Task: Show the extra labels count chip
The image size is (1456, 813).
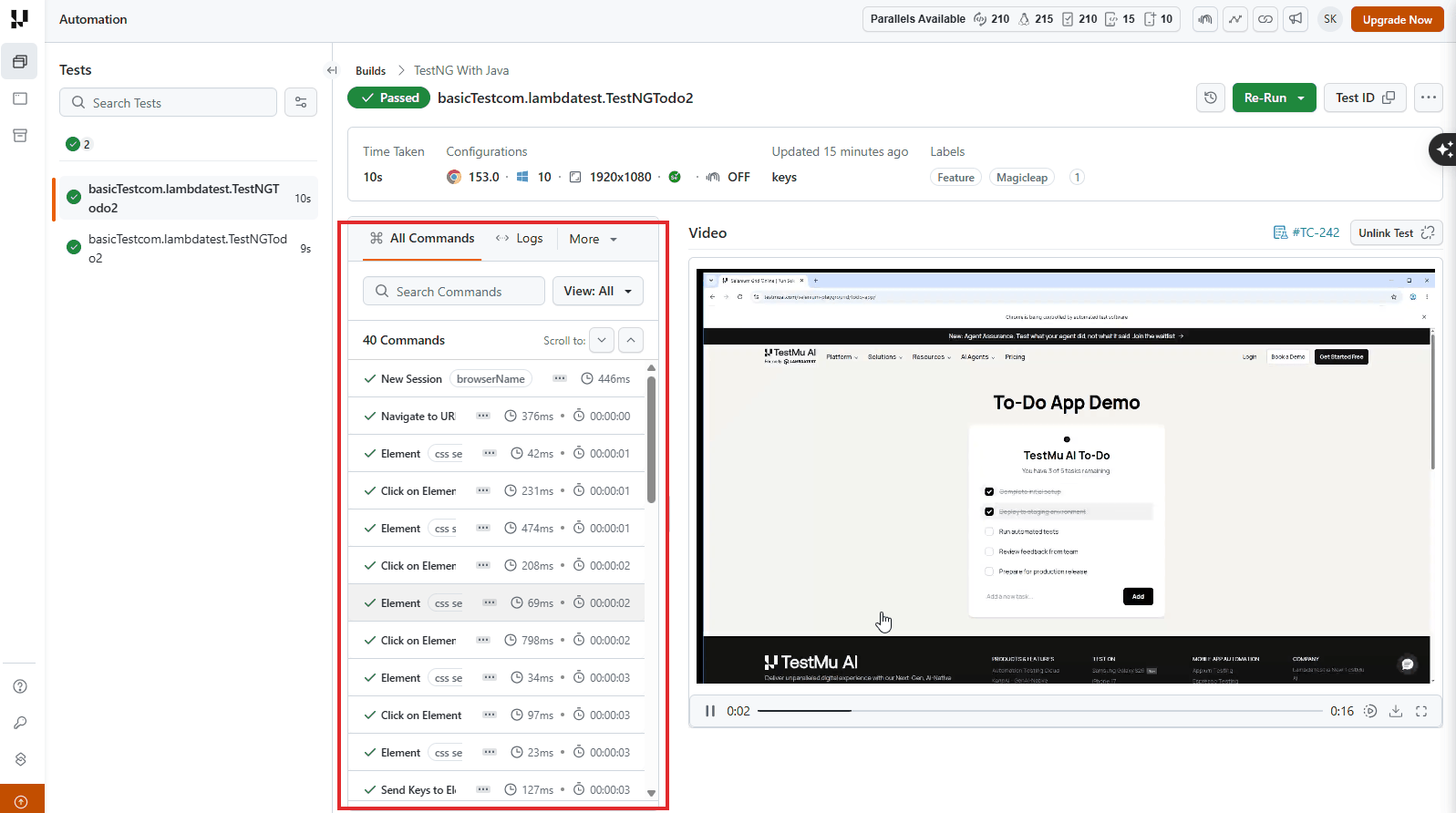Action: coord(1077,177)
